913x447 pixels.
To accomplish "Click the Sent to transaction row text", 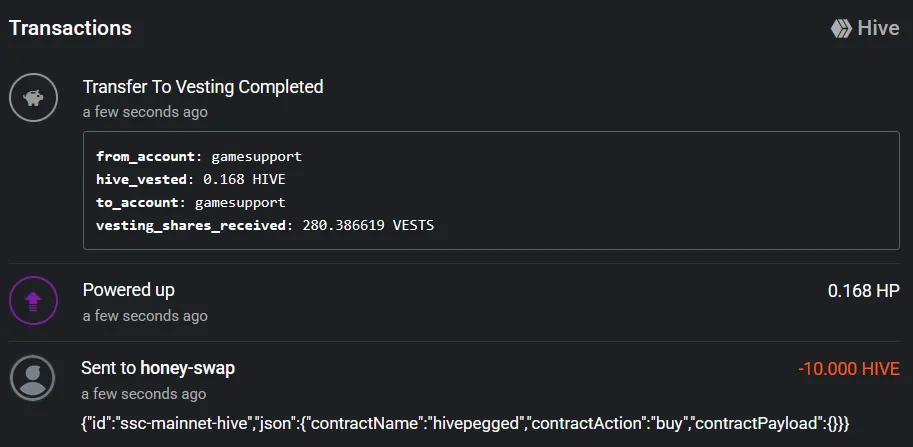I will 158,368.
